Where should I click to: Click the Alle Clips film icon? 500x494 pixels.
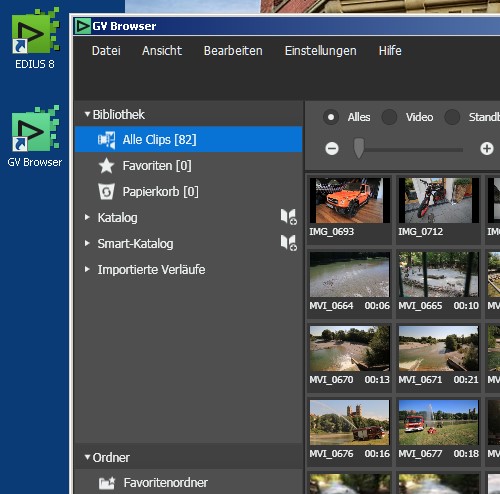(107, 140)
